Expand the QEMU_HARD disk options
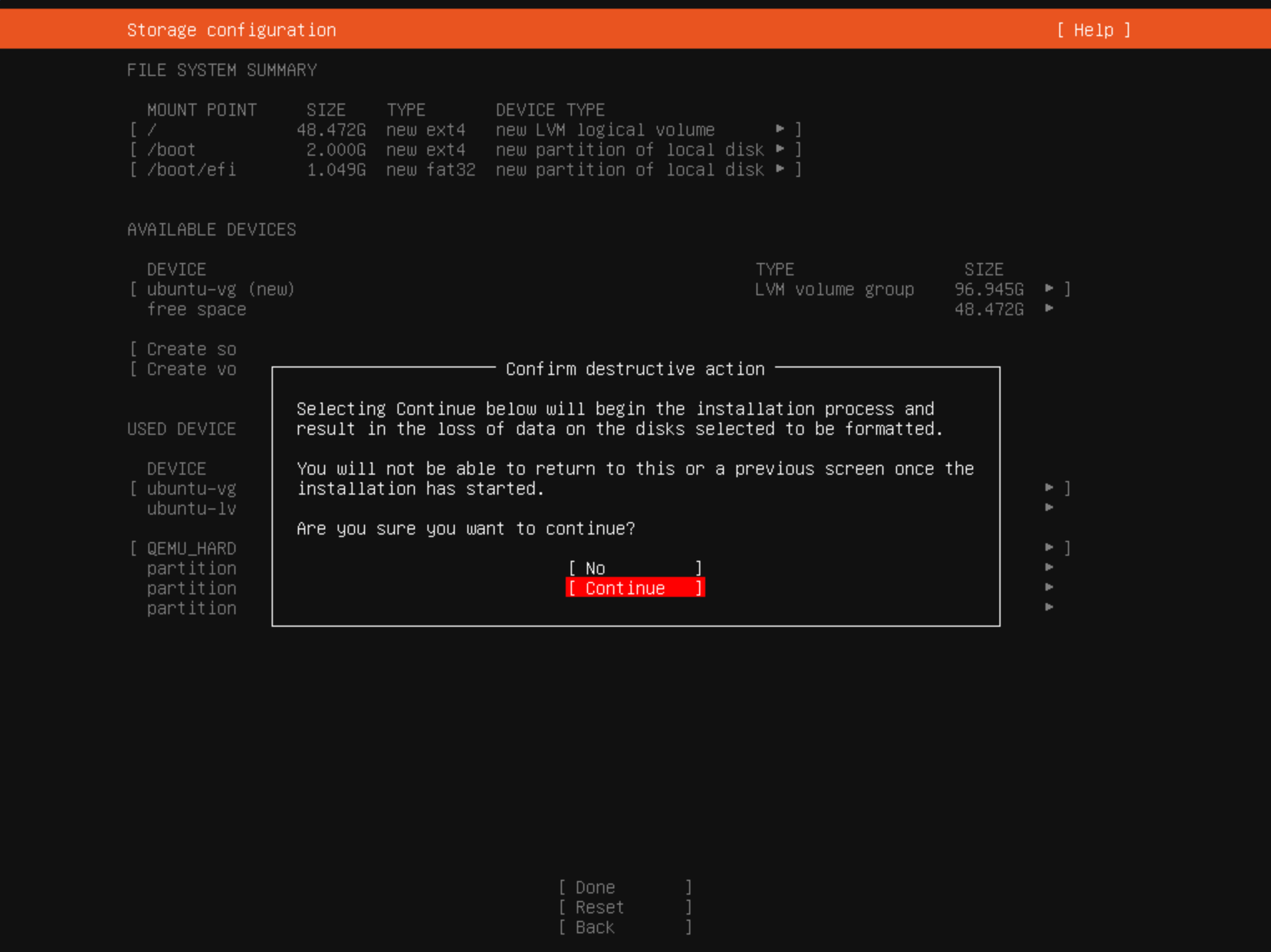The height and width of the screenshot is (952, 1271). pyautogui.click(x=1050, y=548)
